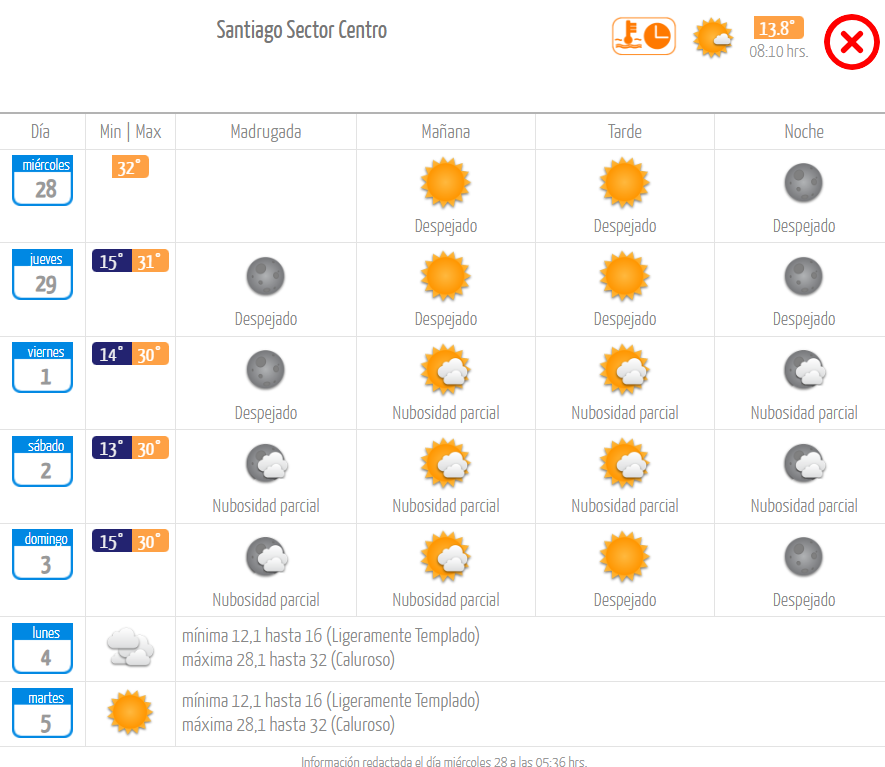Viewport: 885px width, 767px height.
Task: Click the Santiago Sector Centro title
Action: point(301,30)
